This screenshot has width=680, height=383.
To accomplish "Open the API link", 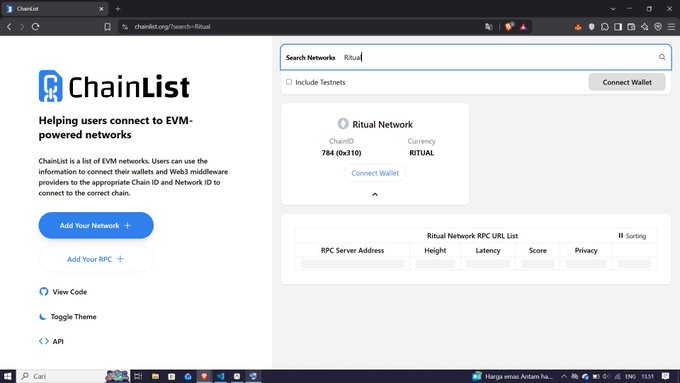I will click(51, 341).
